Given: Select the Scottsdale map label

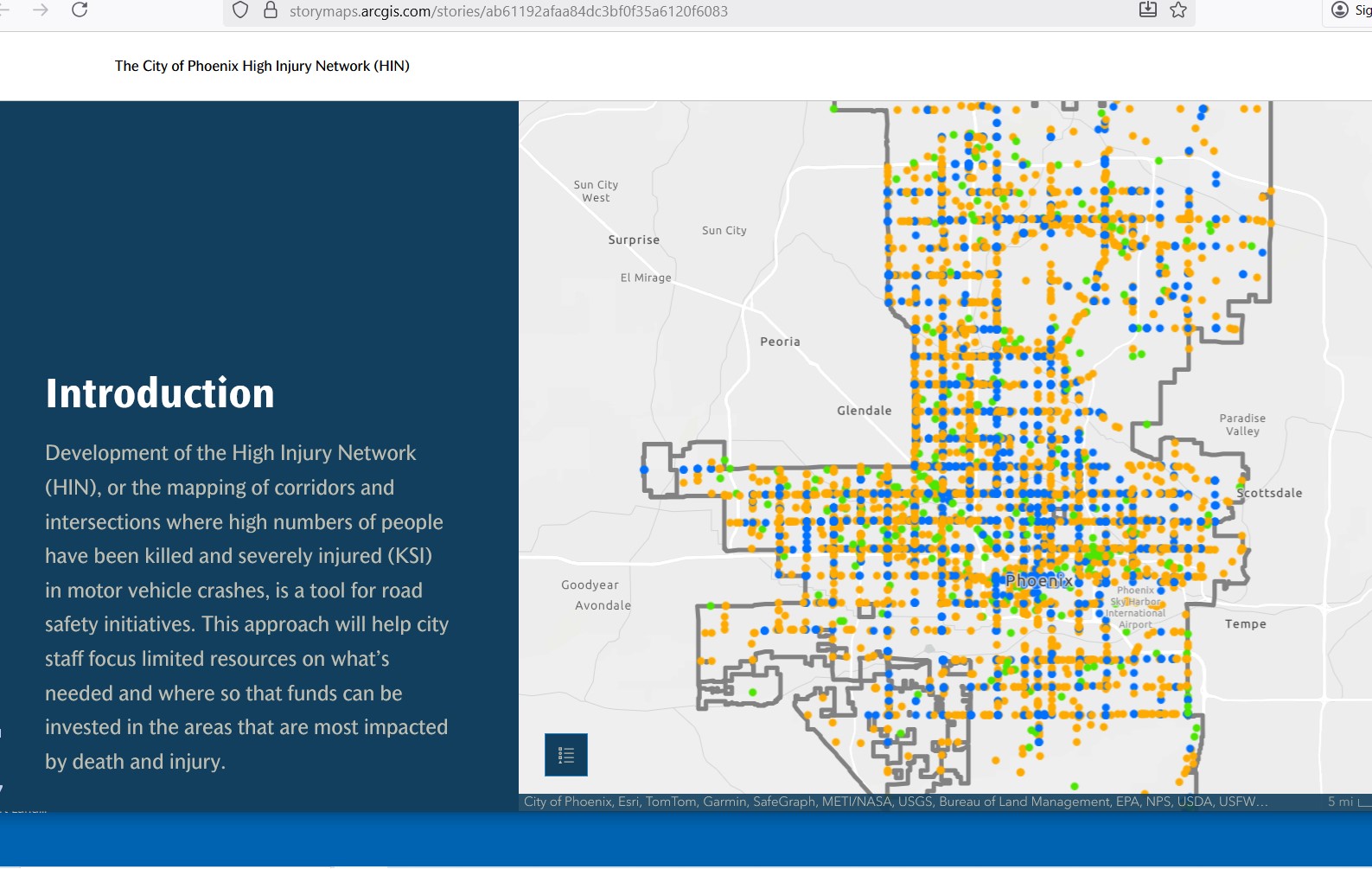Looking at the screenshot, I should pyautogui.click(x=1269, y=493).
